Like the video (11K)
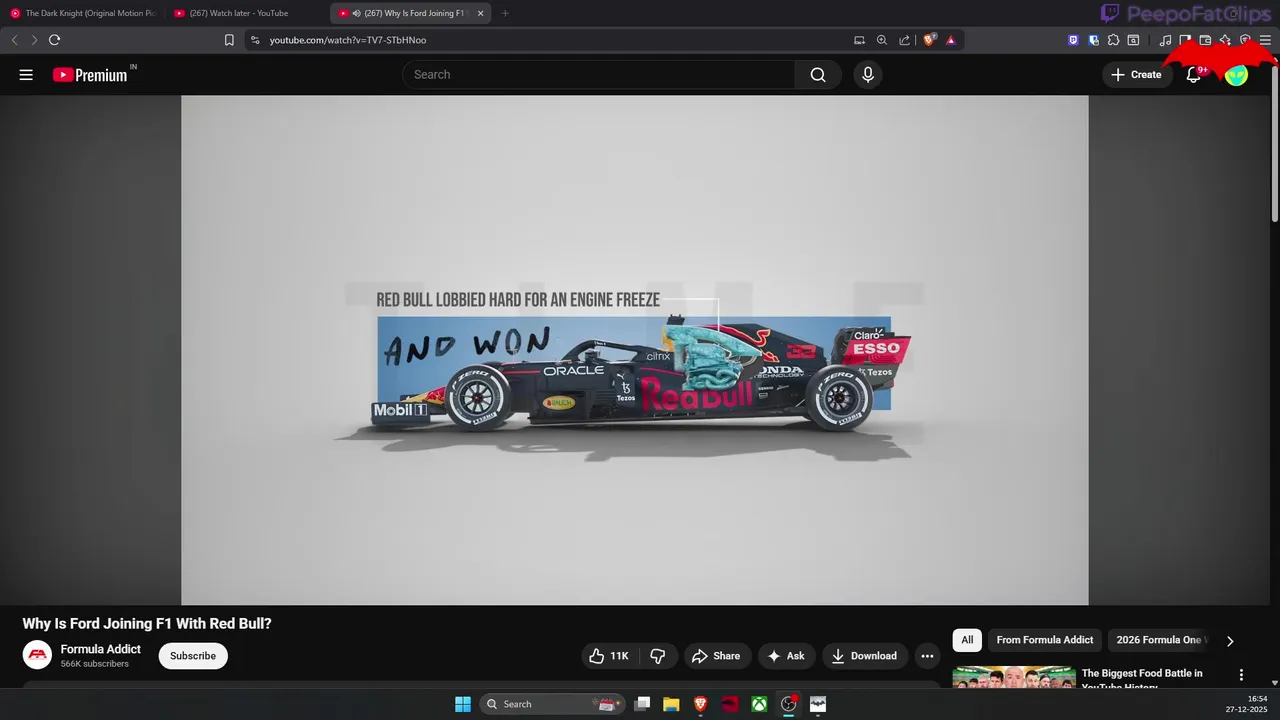The width and height of the screenshot is (1280, 720). (x=609, y=656)
